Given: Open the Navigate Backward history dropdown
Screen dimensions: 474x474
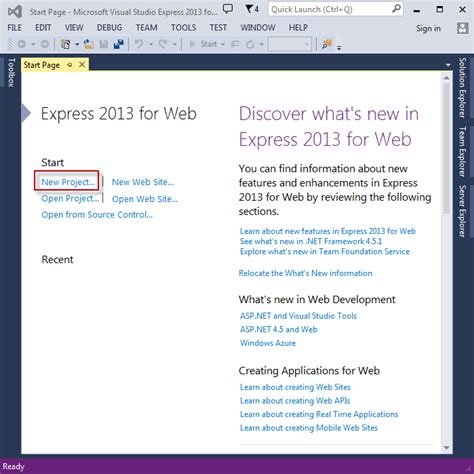Looking at the screenshot, I should point(33,44).
